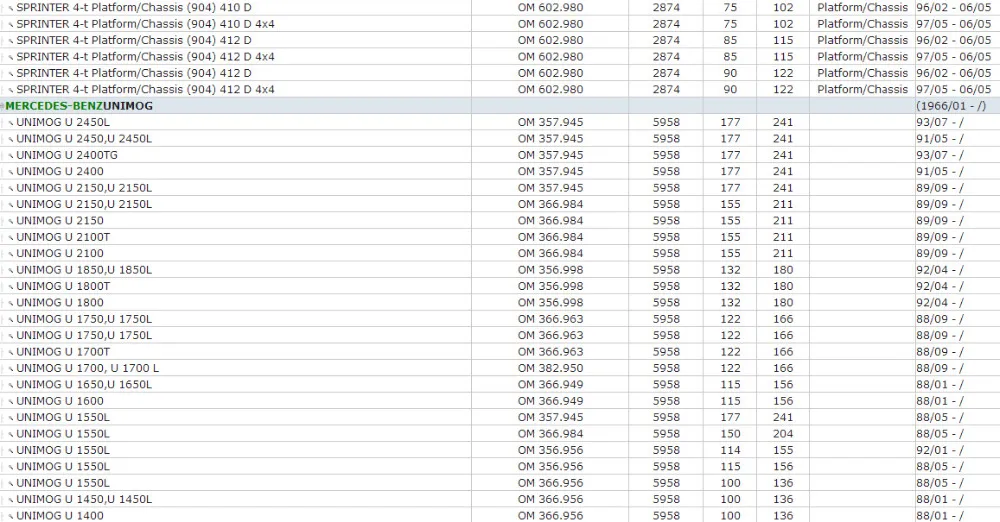Click the row icon beside UNIMOG U 2150
The width and height of the screenshot is (1000, 522).
coord(11,221)
